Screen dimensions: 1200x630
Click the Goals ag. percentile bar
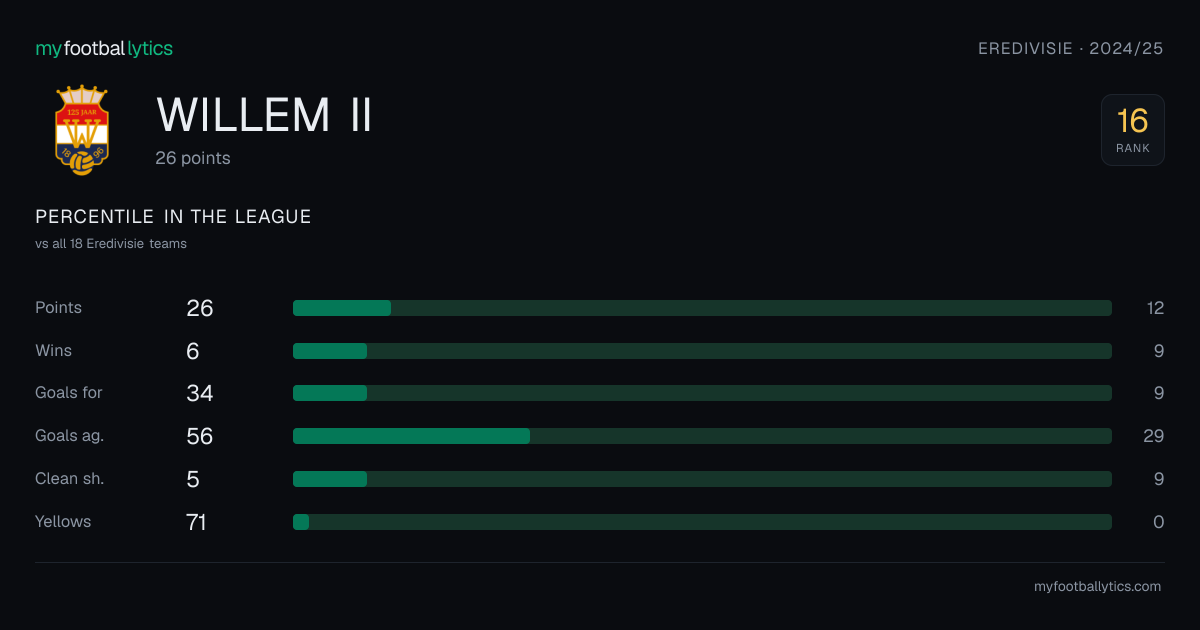coord(702,436)
